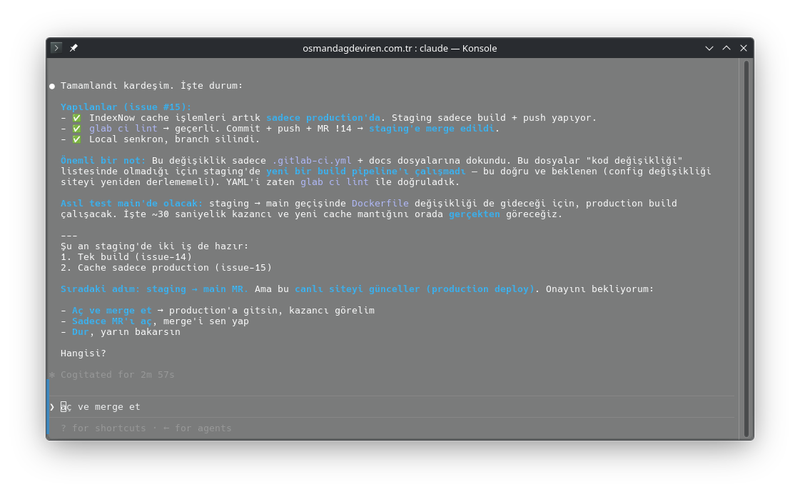Click 'canlı siteyi günceller (production deploy)' text
This screenshot has width=800, height=495.
tap(414, 289)
